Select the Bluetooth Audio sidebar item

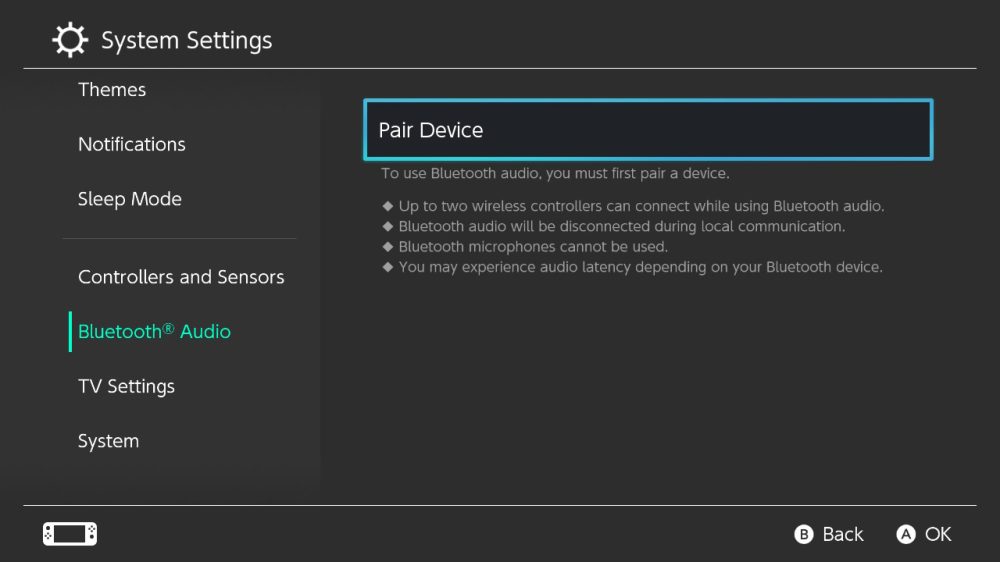tap(155, 332)
